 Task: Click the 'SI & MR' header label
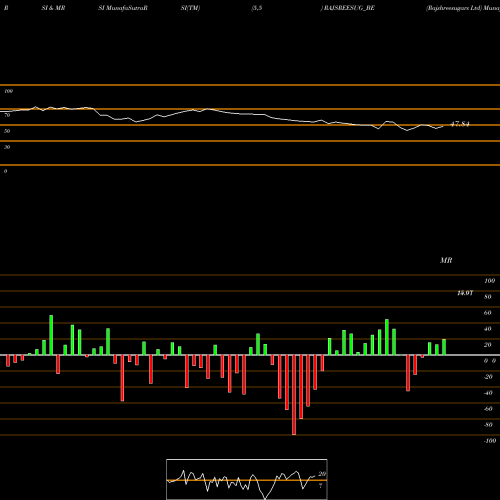point(53,8)
